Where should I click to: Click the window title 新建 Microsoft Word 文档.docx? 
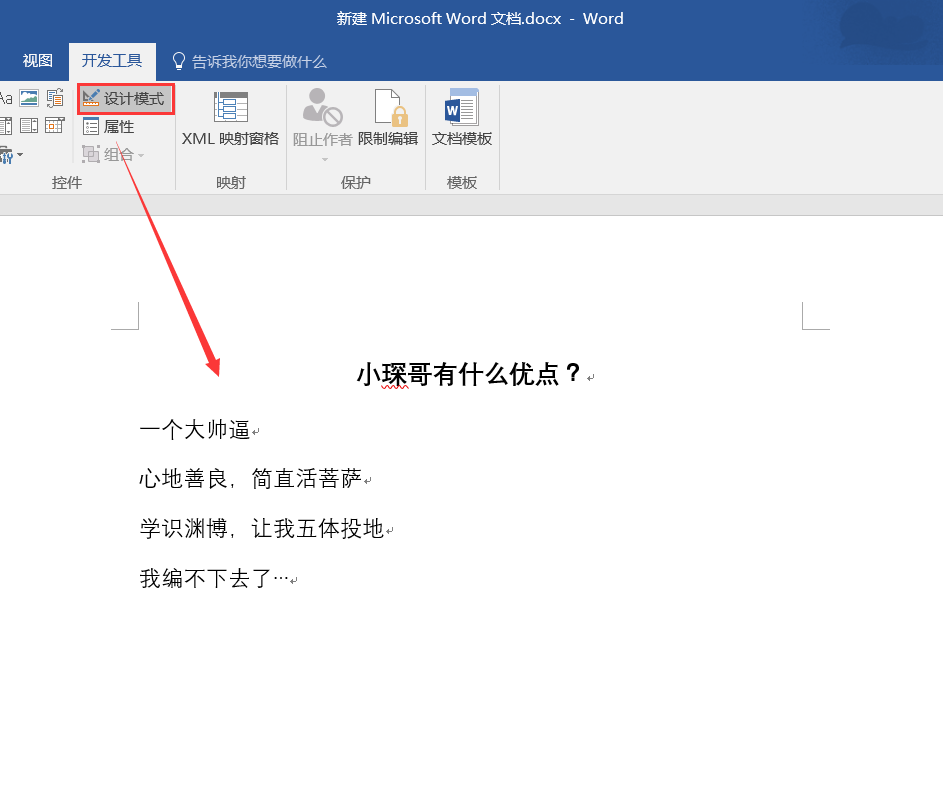click(x=449, y=19)
